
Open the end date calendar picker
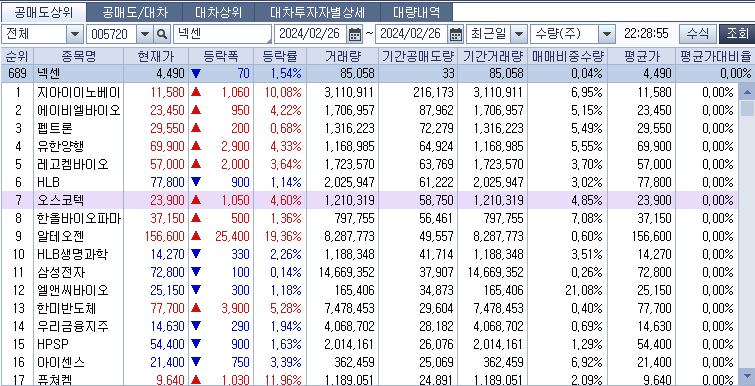[x=456, y=34]
